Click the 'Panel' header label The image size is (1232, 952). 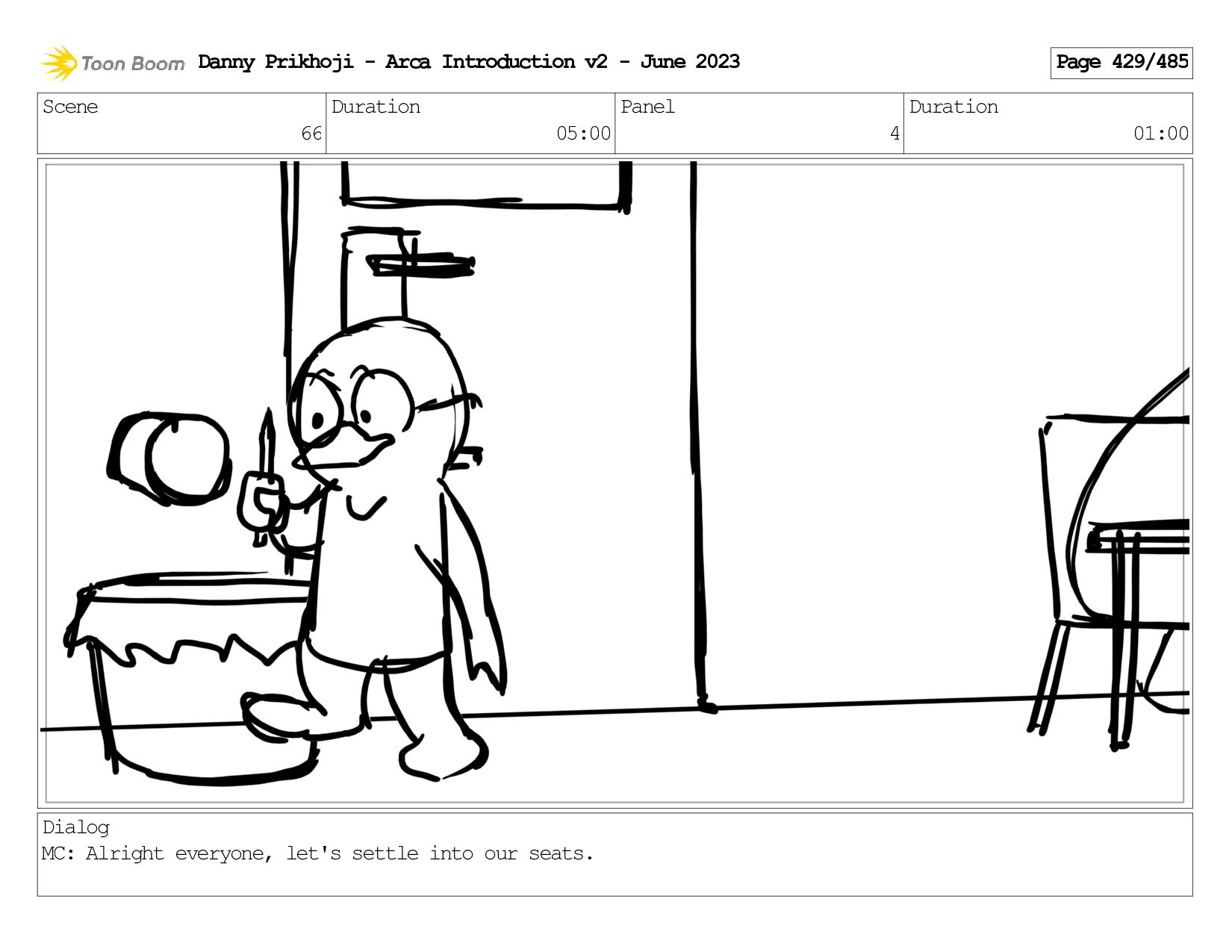[647, 107]
